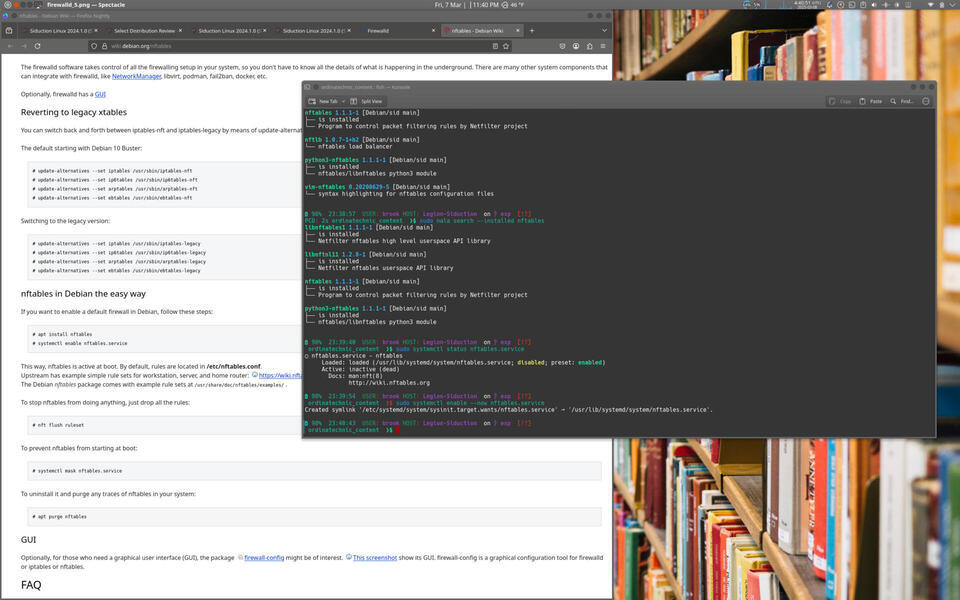
Task: Switch to the Firewalld tab
Action: pyautogui.click(x=398, y=31)
